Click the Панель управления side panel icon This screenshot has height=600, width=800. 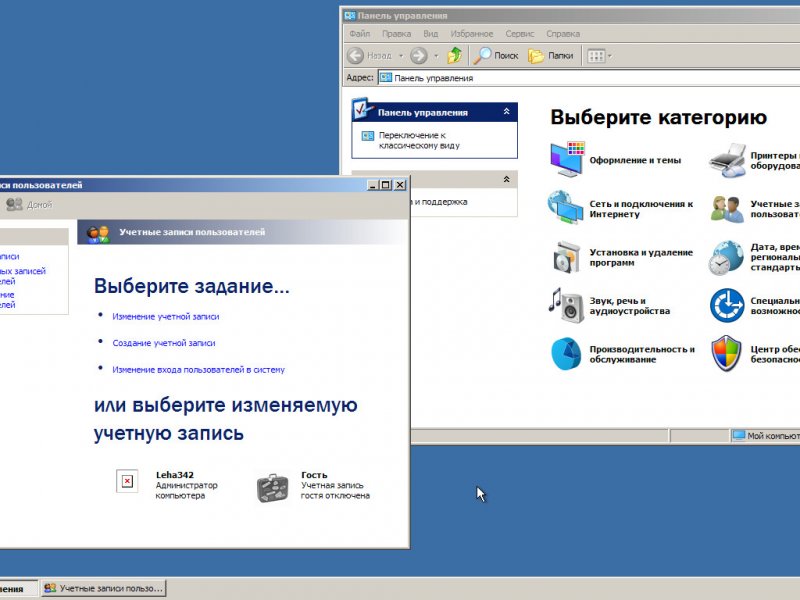coord(363,108)
